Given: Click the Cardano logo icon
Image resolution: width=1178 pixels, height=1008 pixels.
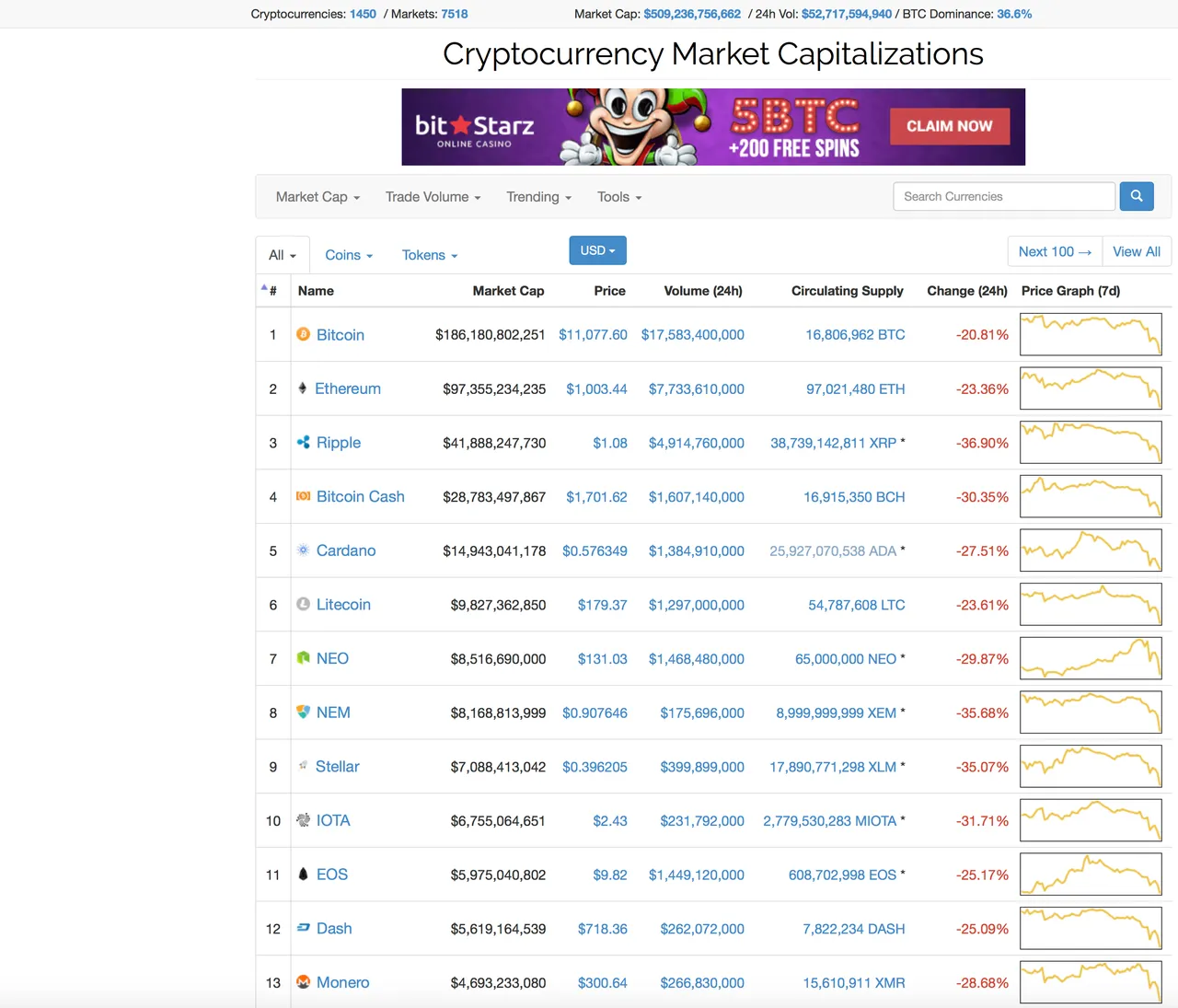Looking at the screenshot, I should point(303,550).
